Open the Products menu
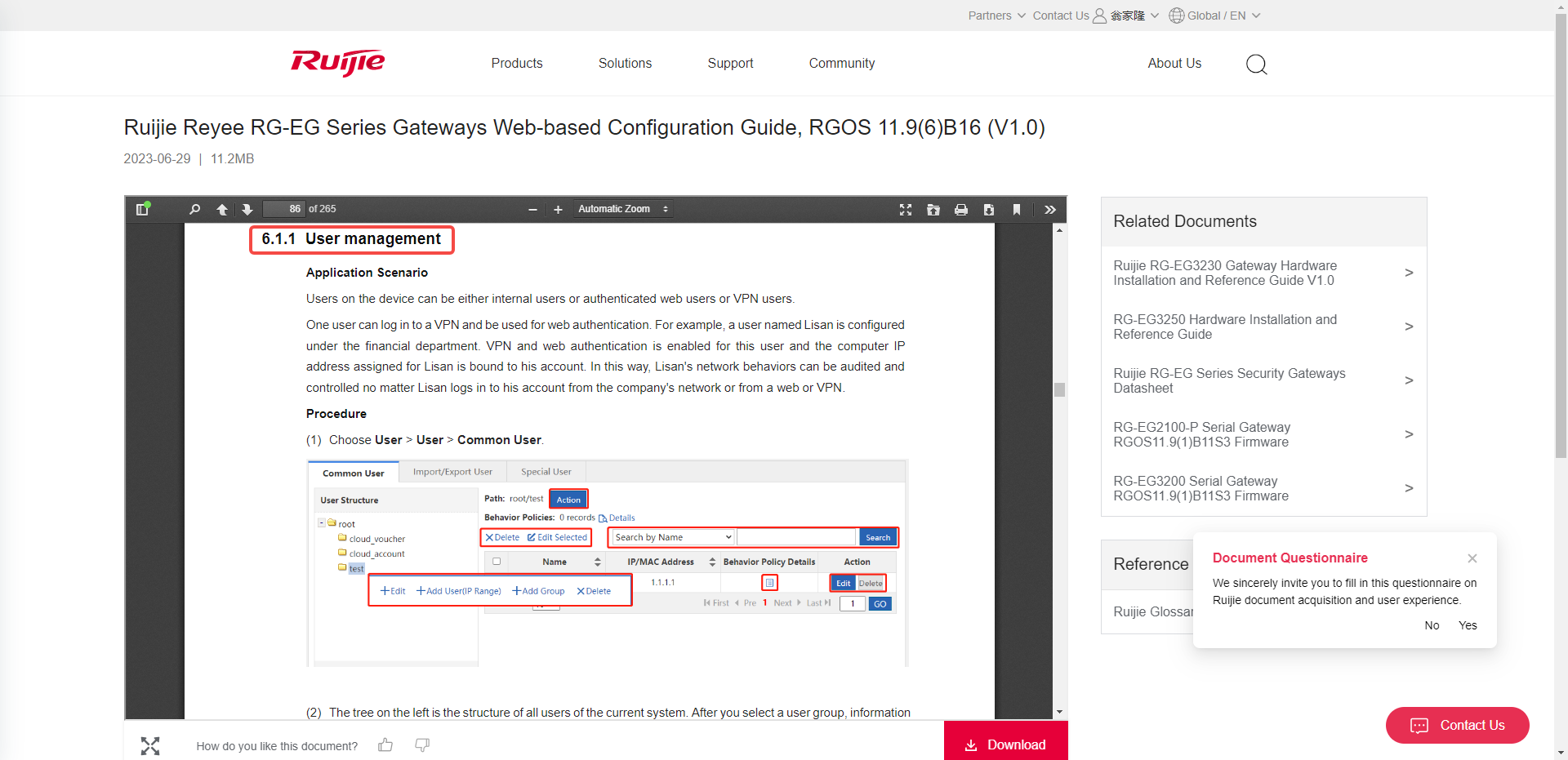The height and width of the screenshot is (760, 1568). point(517,63)
